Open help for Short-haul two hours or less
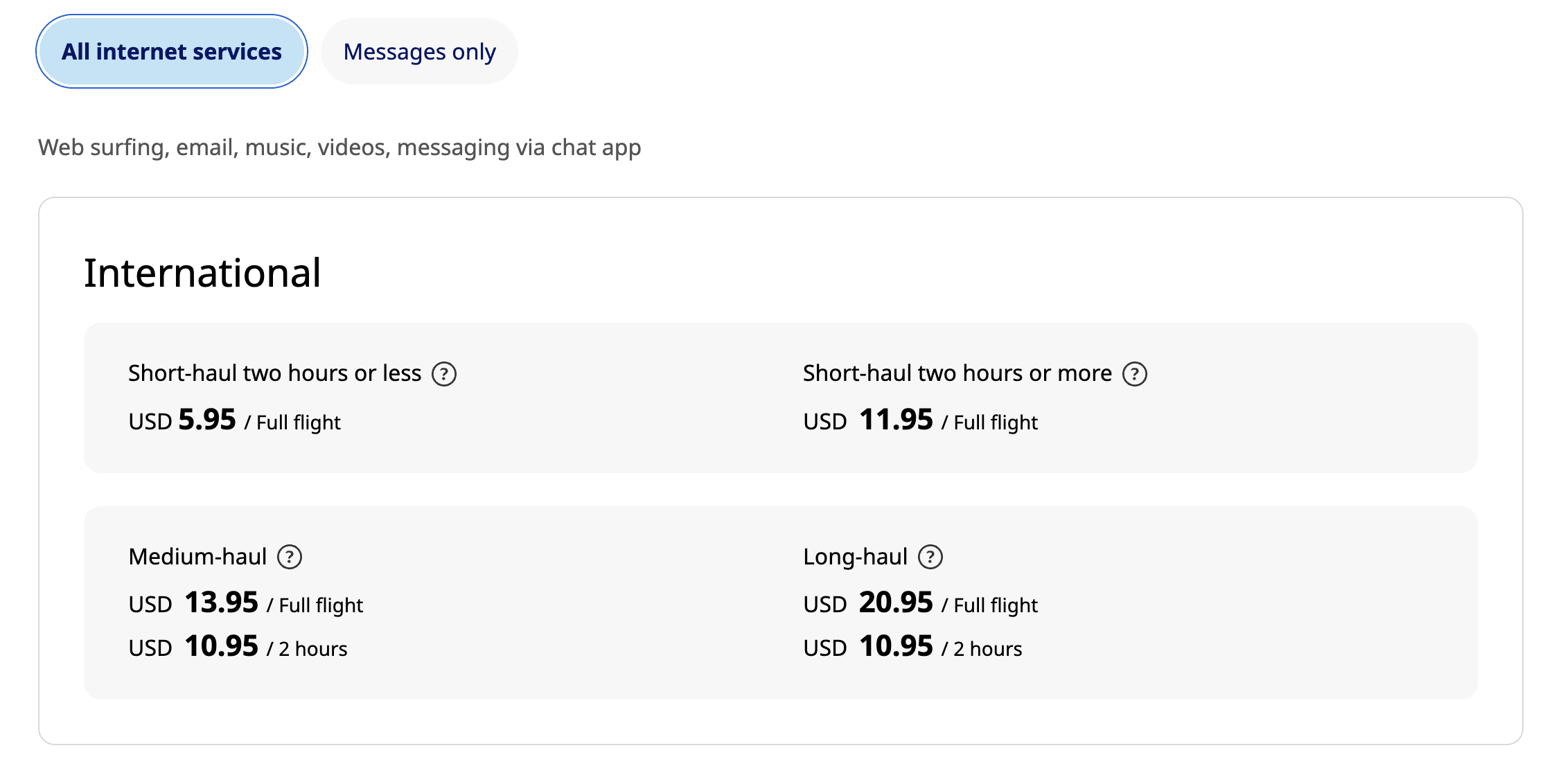Viewport: 1545px width, 784px height. coord(444,374)
